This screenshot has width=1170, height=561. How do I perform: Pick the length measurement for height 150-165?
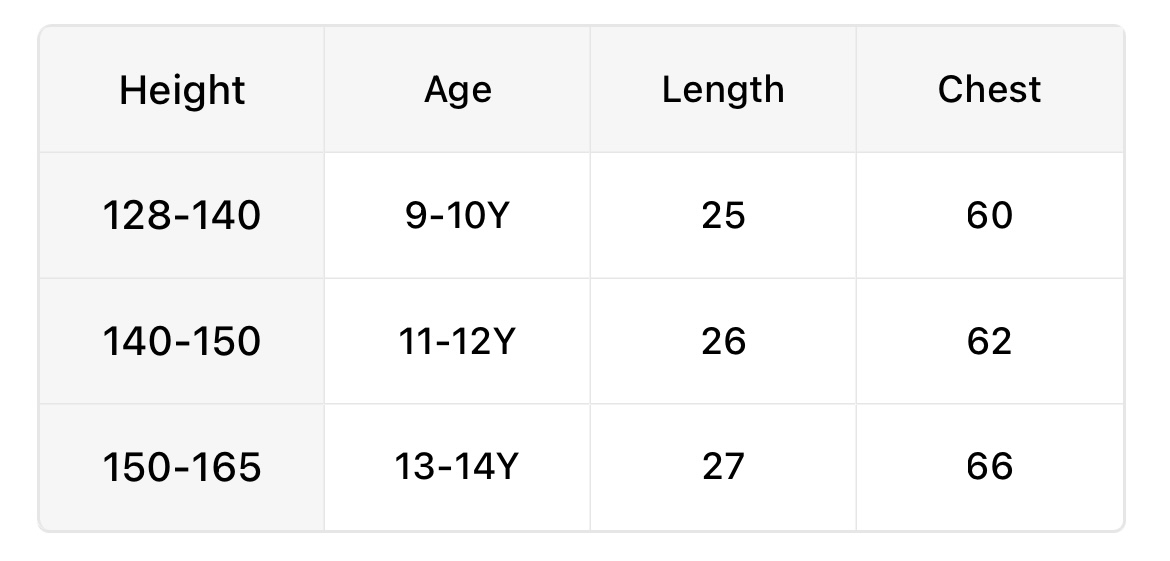coord(723,467)
